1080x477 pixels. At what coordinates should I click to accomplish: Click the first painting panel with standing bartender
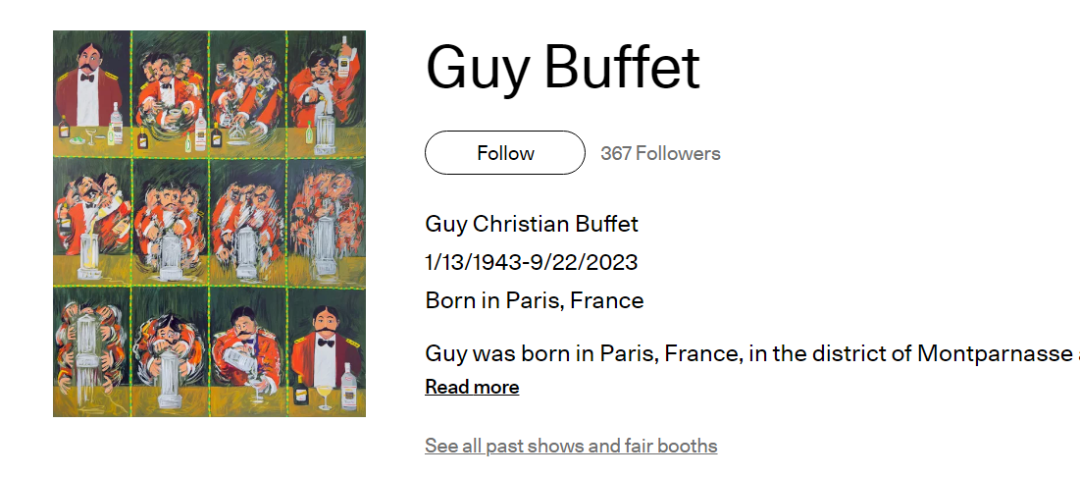(92, 90)
